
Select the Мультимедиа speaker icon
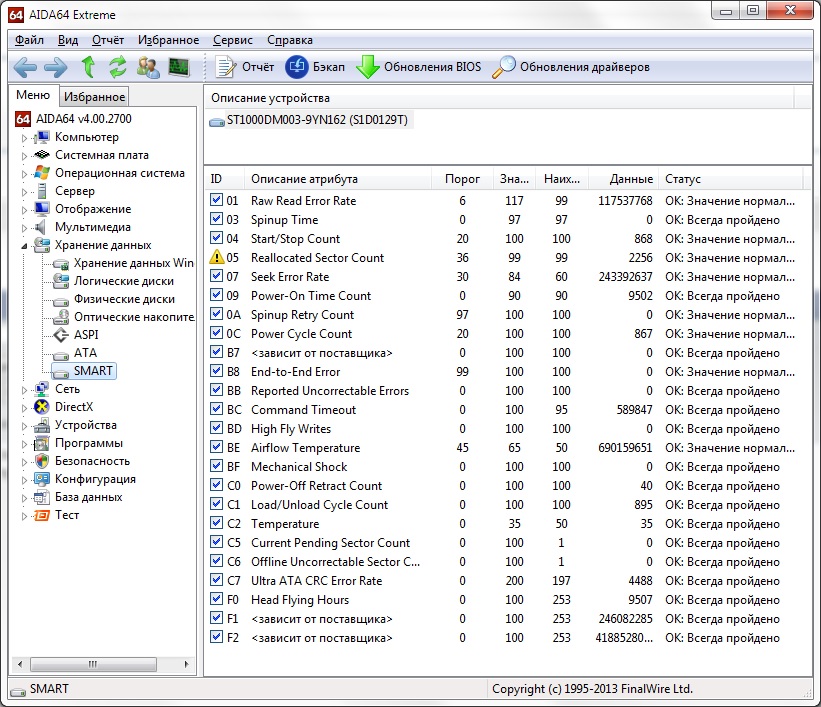click(x=40, y=227)
